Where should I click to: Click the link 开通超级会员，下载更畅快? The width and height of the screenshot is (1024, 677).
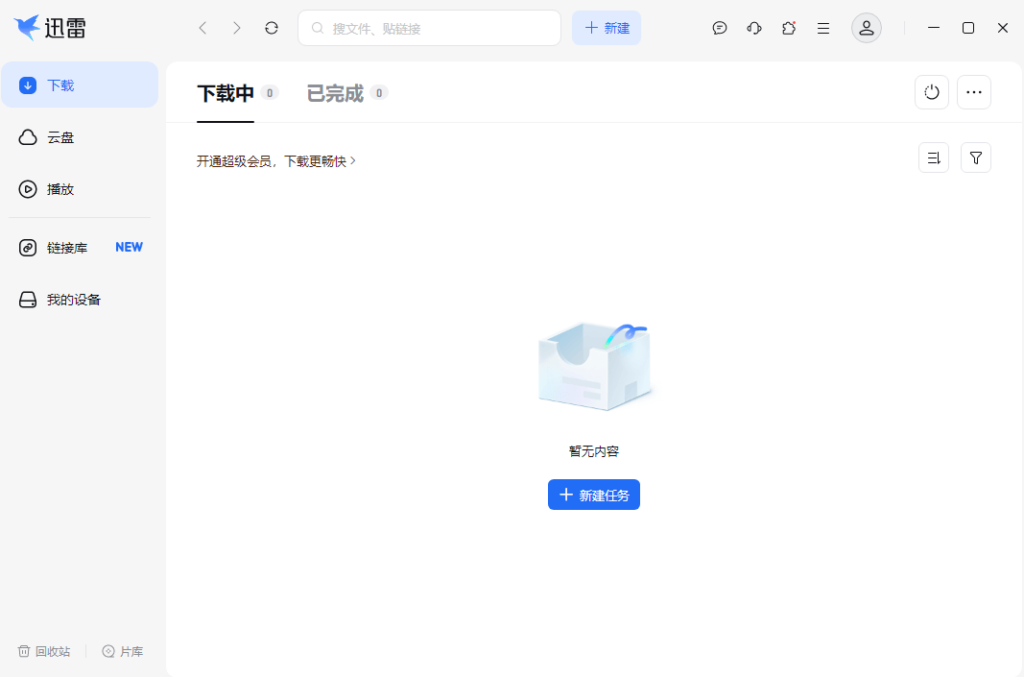(x=276, y=161)
